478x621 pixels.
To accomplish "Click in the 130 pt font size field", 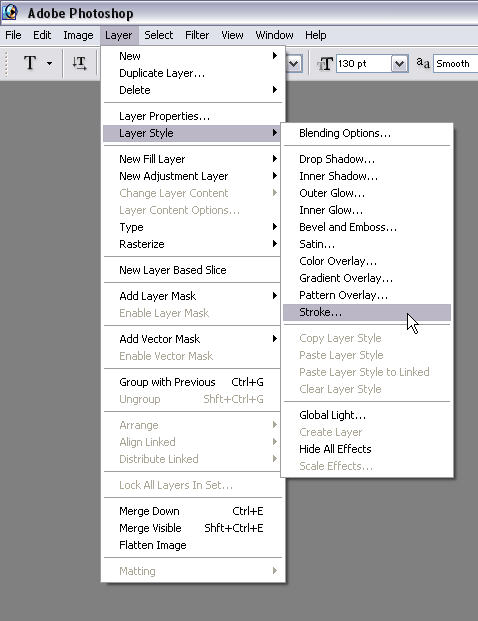I will [364, 64].
